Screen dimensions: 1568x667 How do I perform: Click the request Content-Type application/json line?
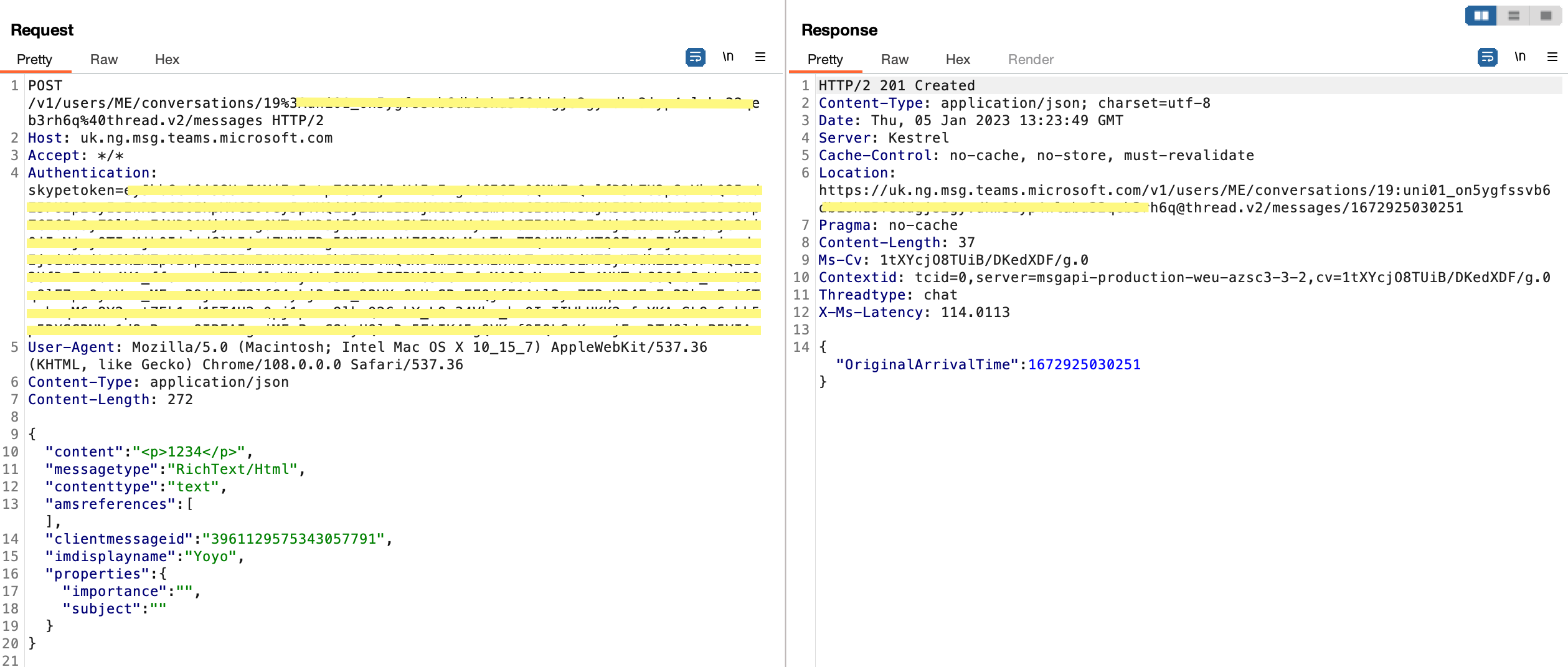click(158, 382)
